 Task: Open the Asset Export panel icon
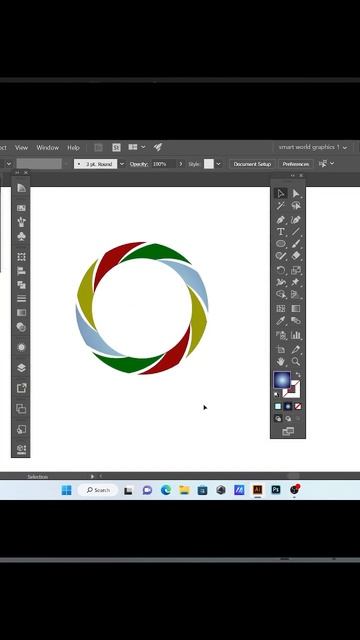[21, 388]
